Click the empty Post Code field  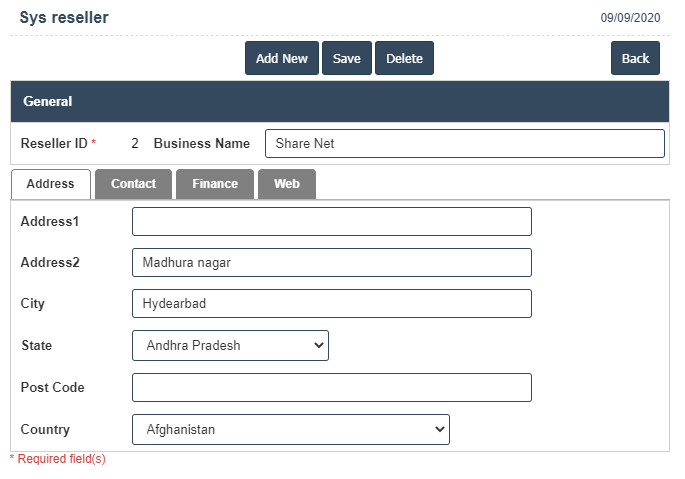331,388
